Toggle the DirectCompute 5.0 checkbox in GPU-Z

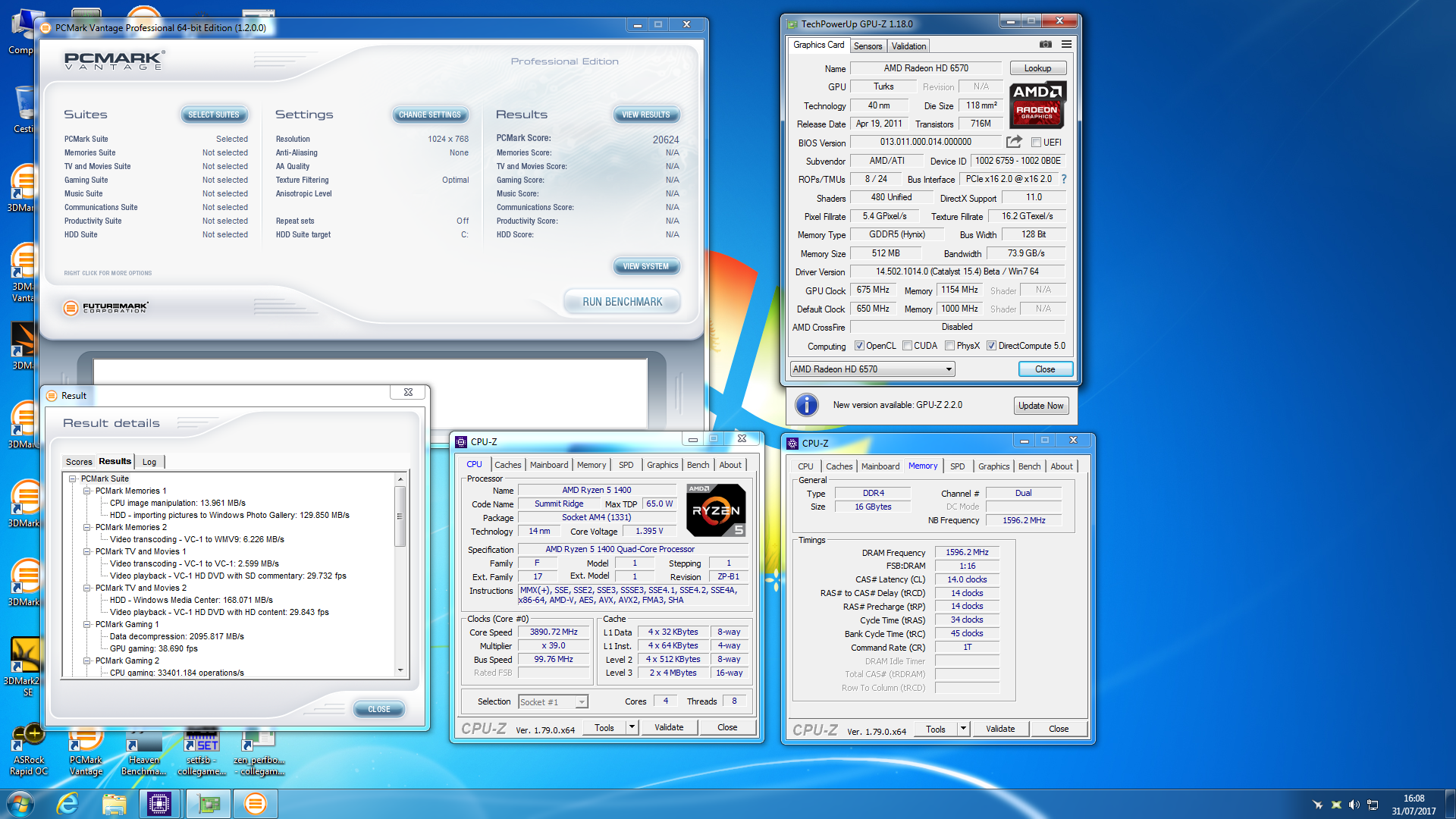click(x=991, y=346)
